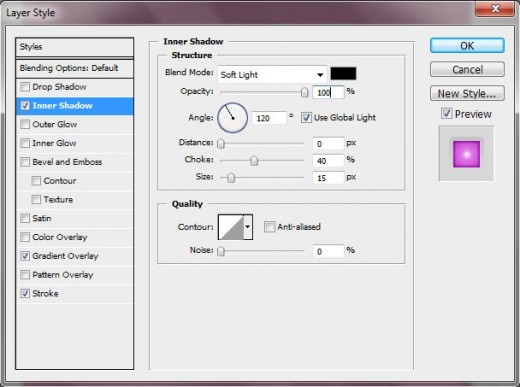Click the contour curve thumbnail
Viewport: 520px width, 387px height.
[x=231, y=227]
